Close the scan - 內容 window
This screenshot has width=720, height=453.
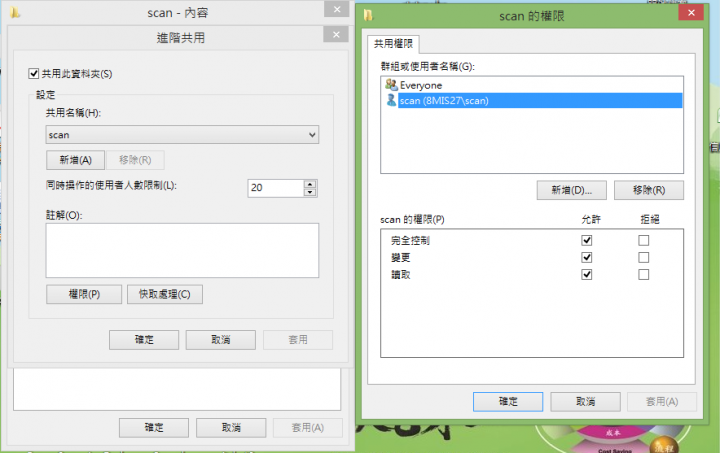pyautogui.click(x=337, y=9)
